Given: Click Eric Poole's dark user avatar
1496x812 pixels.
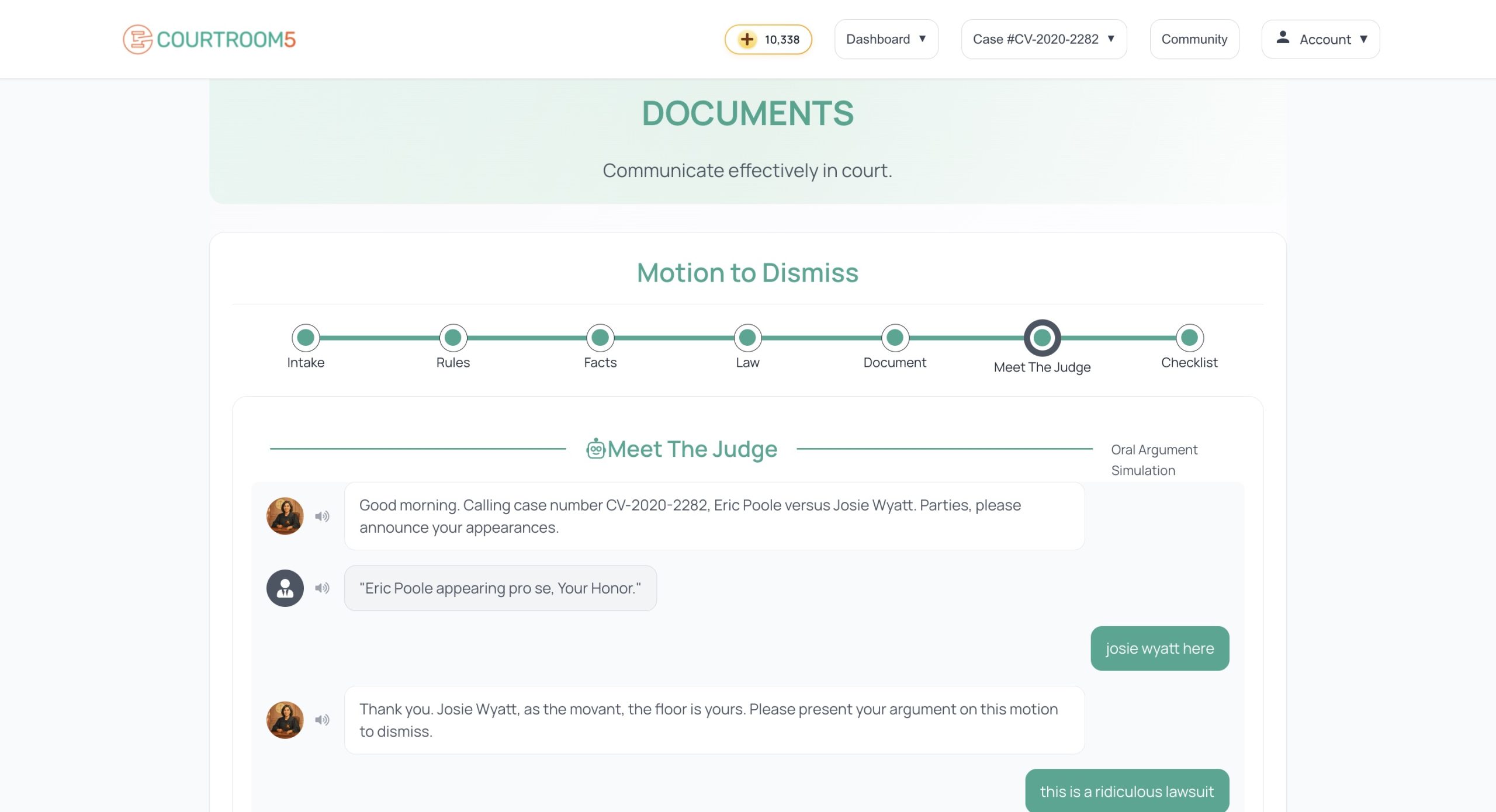Looking at the screenshot, I should click(x=285, y=588).
